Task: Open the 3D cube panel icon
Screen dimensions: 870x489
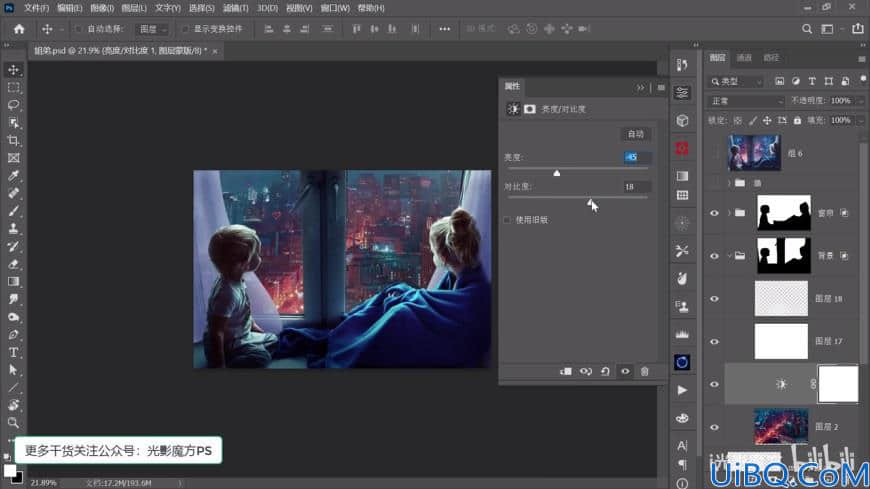Action: click(x=682, y=120)
